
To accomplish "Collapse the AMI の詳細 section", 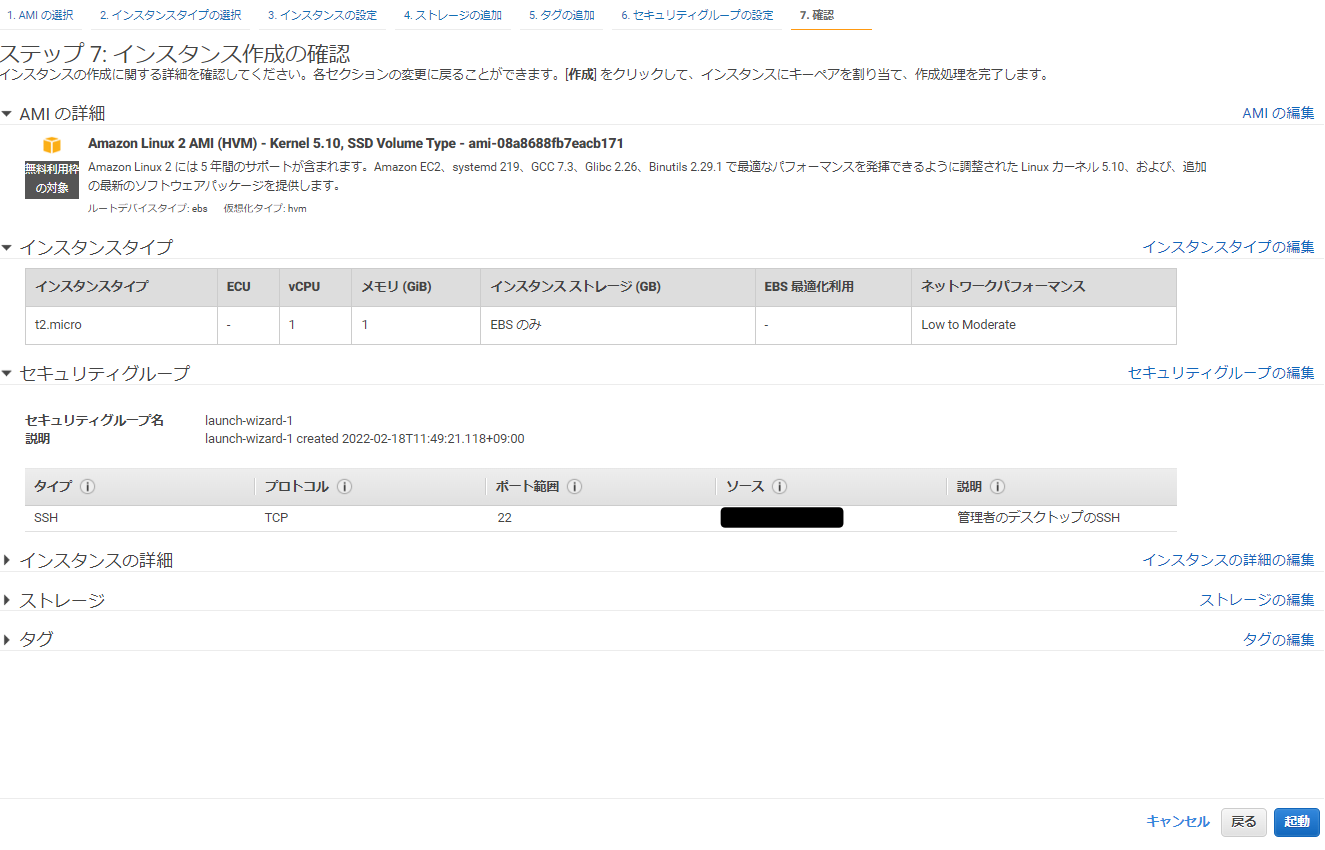I will (x=7, y=114).
